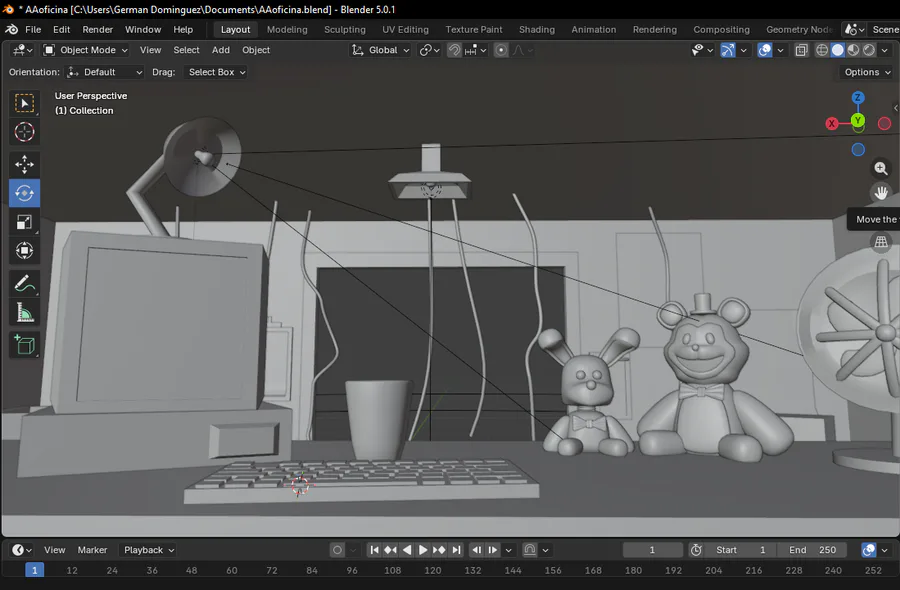Switch to the Modeling workspace tab
This screenshot has height=590, width=900.
287,29
